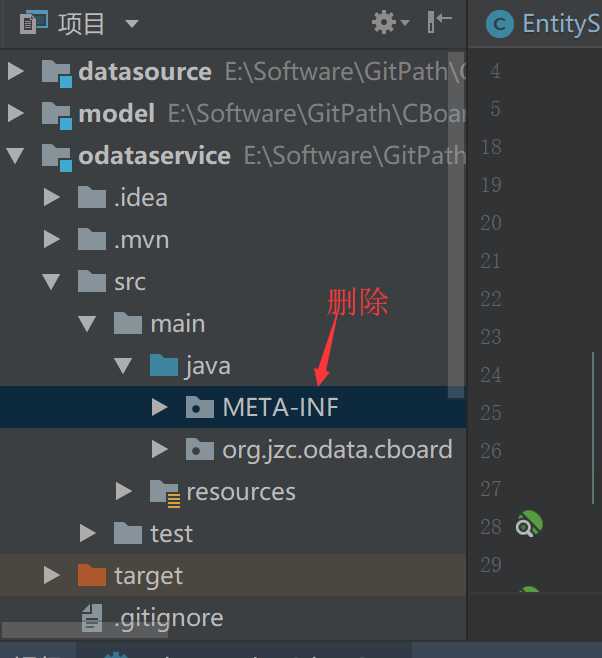
Task: Click line number 26 in the gutter
Action: tap(491, 451)
